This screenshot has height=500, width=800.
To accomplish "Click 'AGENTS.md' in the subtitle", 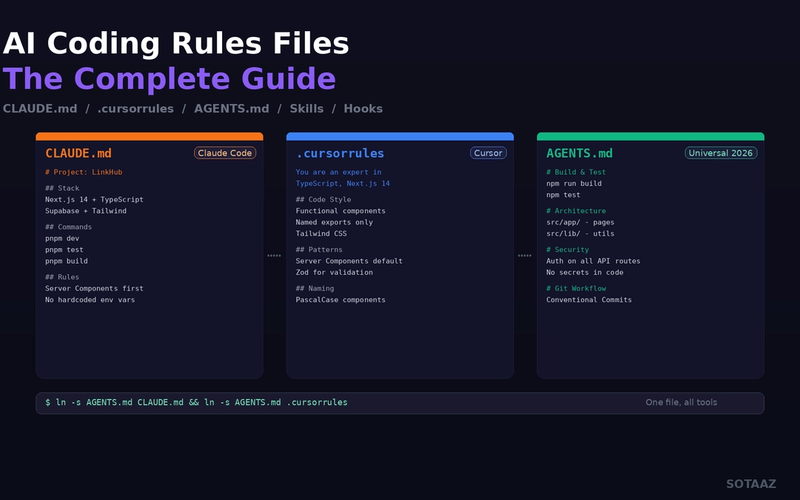I will 231,109.
